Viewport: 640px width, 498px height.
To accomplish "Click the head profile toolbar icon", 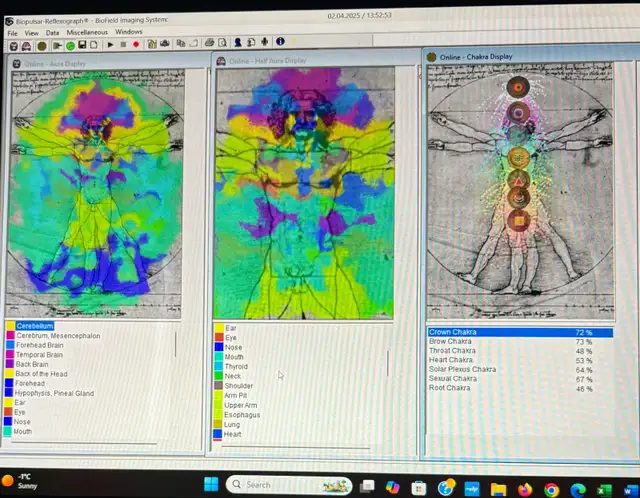I will click(x=251, y=42).
